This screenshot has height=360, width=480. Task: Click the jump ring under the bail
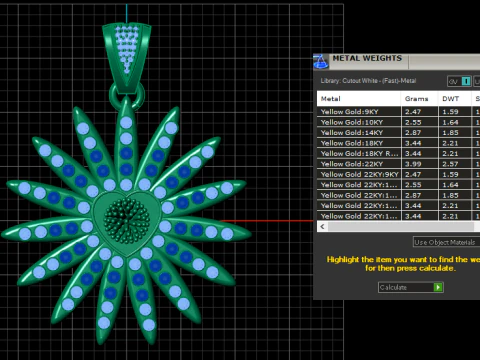(127, 96)
